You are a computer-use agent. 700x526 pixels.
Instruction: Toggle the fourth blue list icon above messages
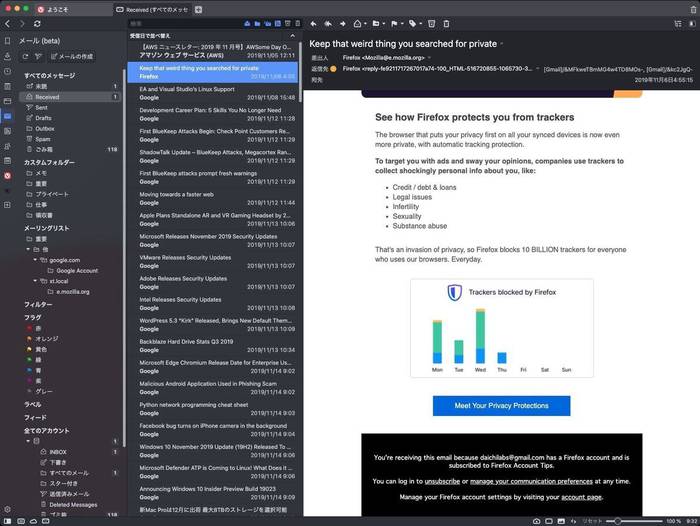278,23
